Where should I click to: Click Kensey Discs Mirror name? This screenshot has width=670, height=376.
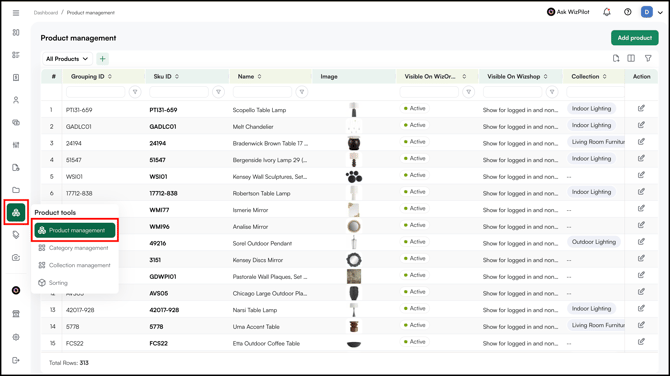(x=258, y=260)
